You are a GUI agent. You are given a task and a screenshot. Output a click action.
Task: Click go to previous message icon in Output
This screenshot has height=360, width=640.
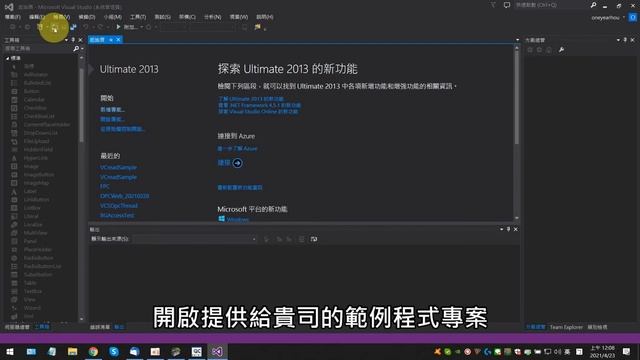click(279, 239)
